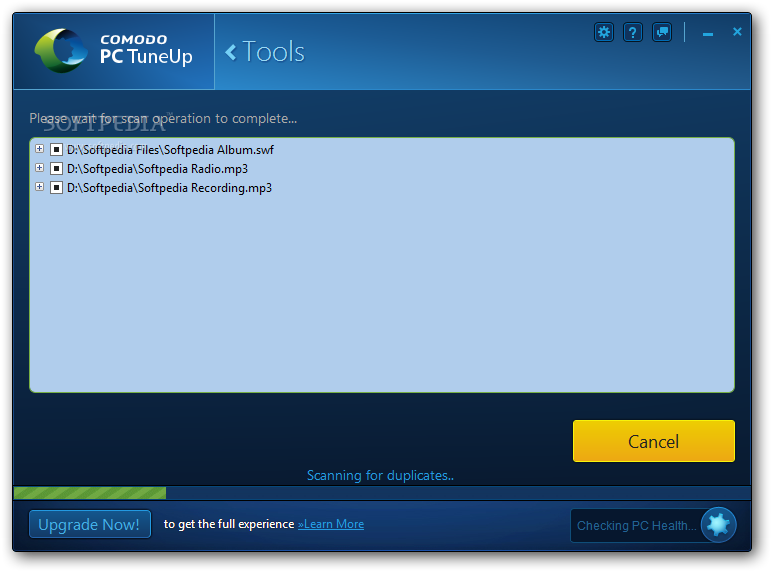Close the PC TuneUp window
772x572 pixels.
tap(737, 32)
